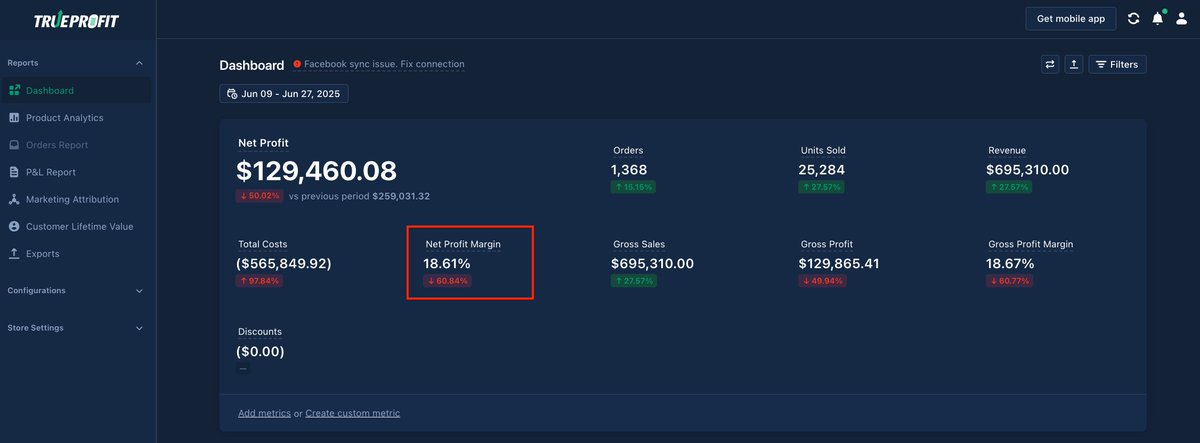Open Product Analytics in sidebar
Viewport: 1200px width, 443px height.
(78, 118)
